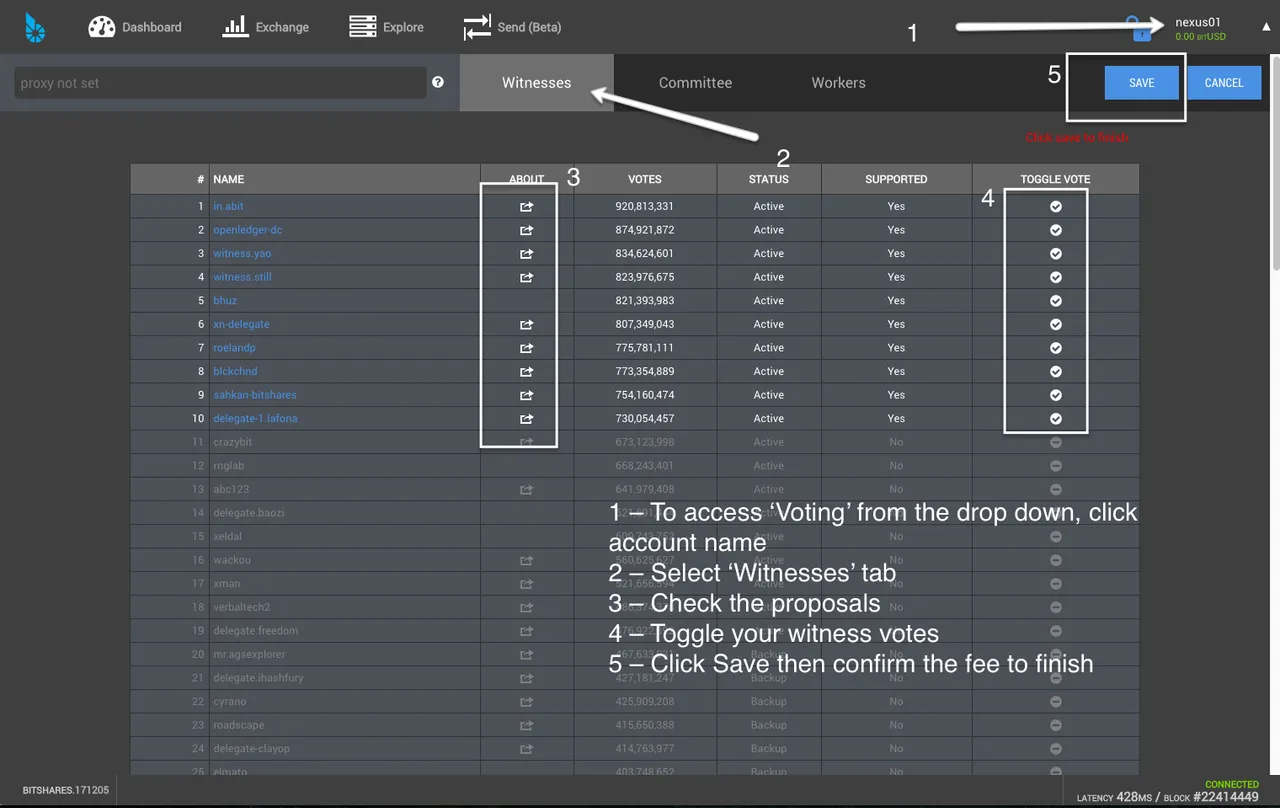
Task: Open the about link icon for xman
Action: click(x=527, y=584)
